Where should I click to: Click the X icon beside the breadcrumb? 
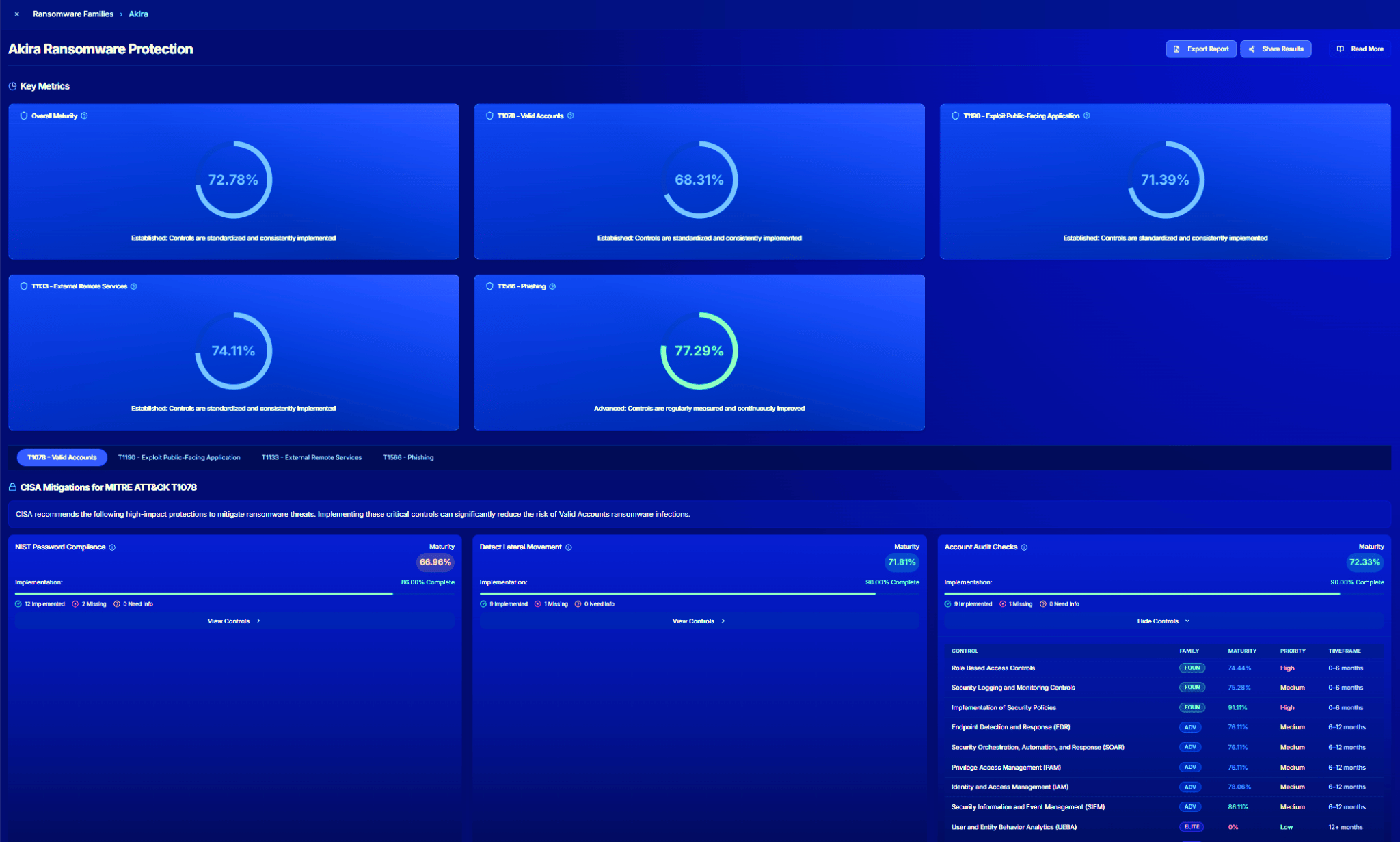(16, 14)
